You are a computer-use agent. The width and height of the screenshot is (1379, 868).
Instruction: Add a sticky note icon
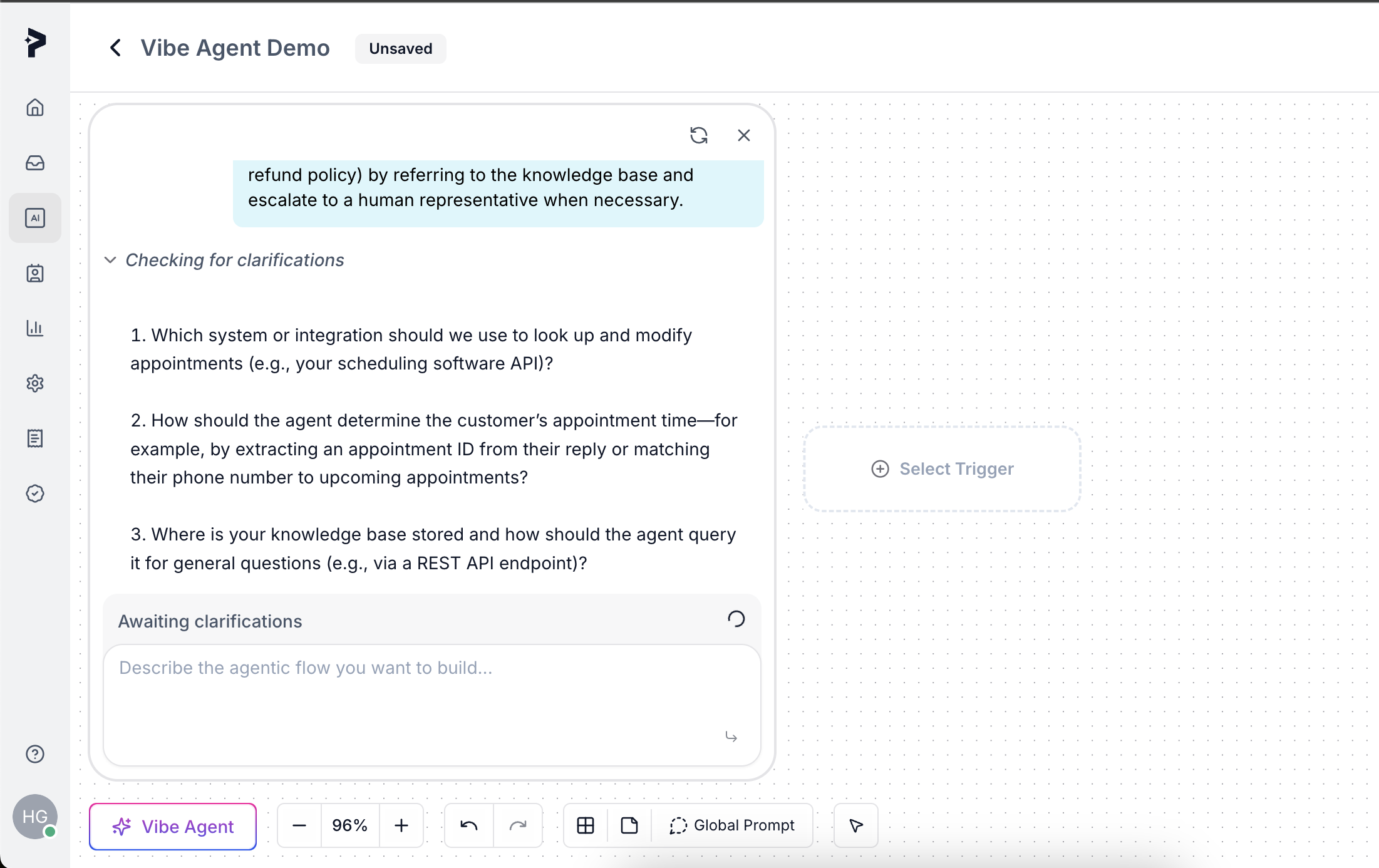click(x=629, y=826)
